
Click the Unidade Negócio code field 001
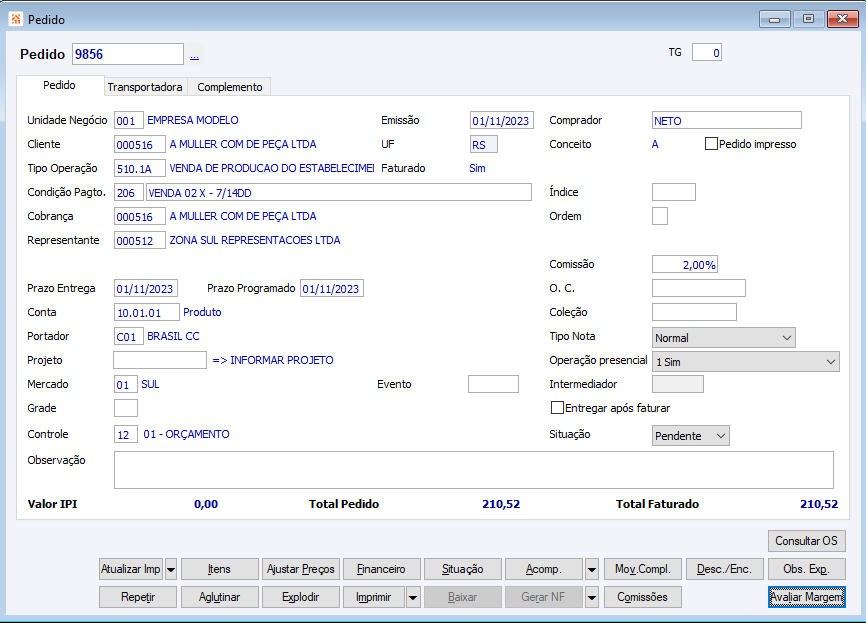point(129,120)
